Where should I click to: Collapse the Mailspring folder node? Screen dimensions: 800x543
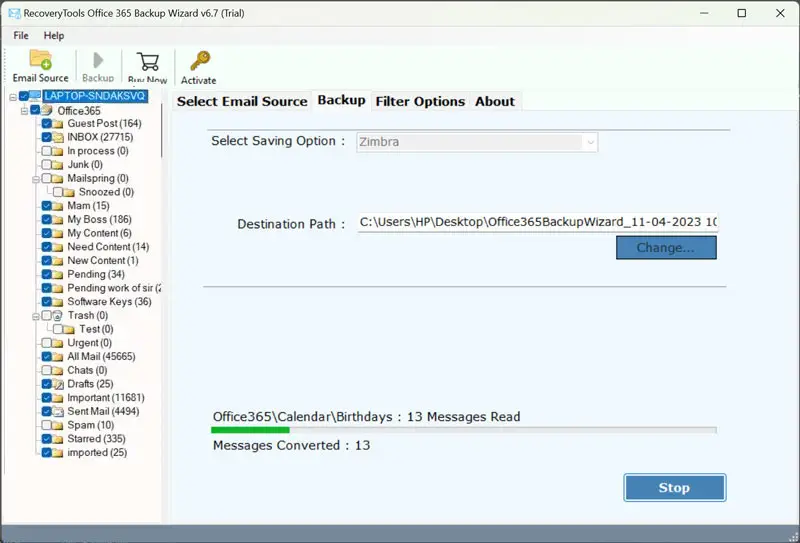36,179
